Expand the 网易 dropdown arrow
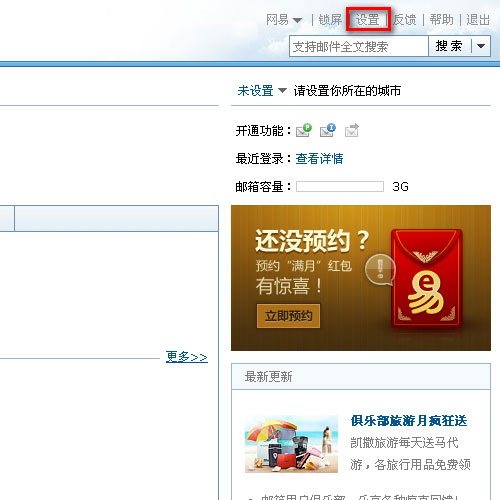The height and width of the screenshot is (500, 500). tap(297, 20)
